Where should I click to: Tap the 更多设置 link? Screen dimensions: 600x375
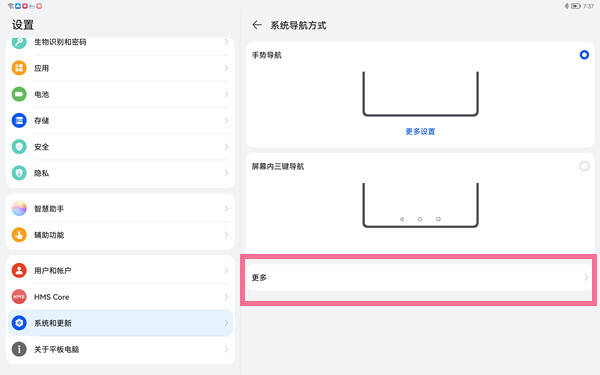420,132
